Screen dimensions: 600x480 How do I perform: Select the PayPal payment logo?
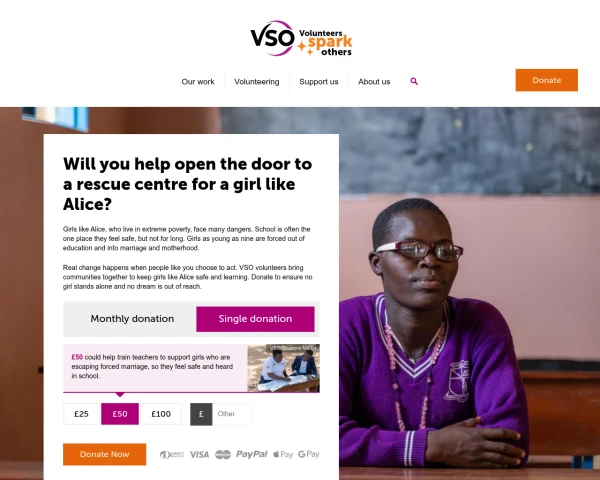pos(251,454)
